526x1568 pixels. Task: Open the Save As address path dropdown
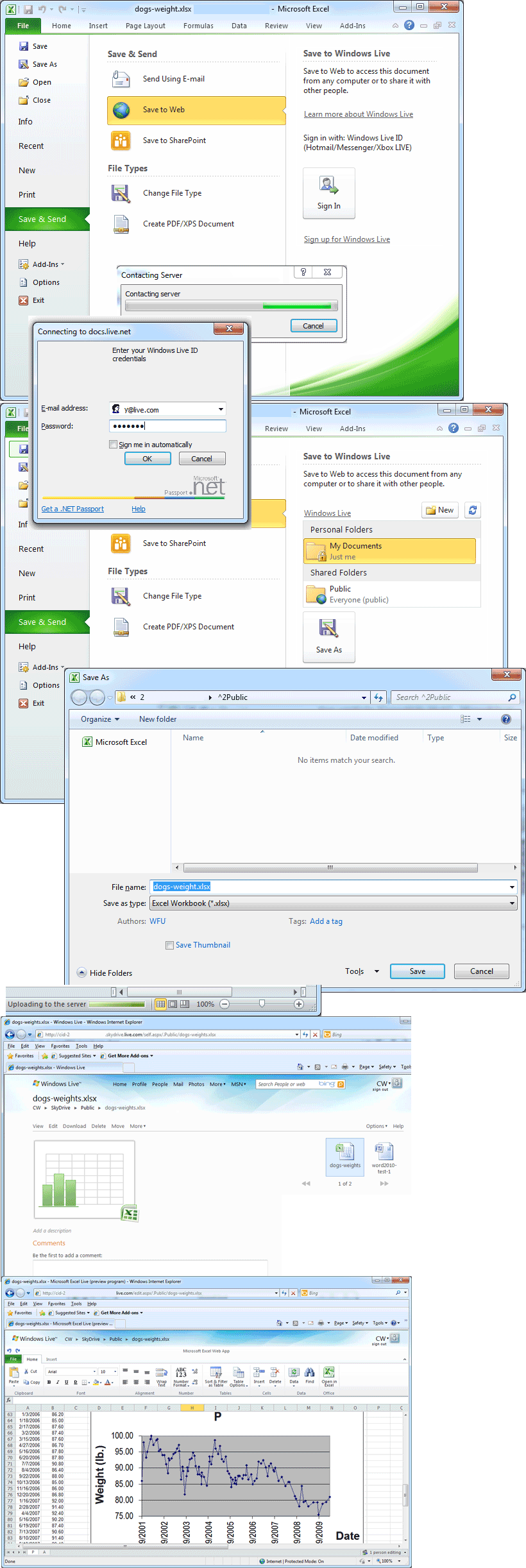pos(364,697)
